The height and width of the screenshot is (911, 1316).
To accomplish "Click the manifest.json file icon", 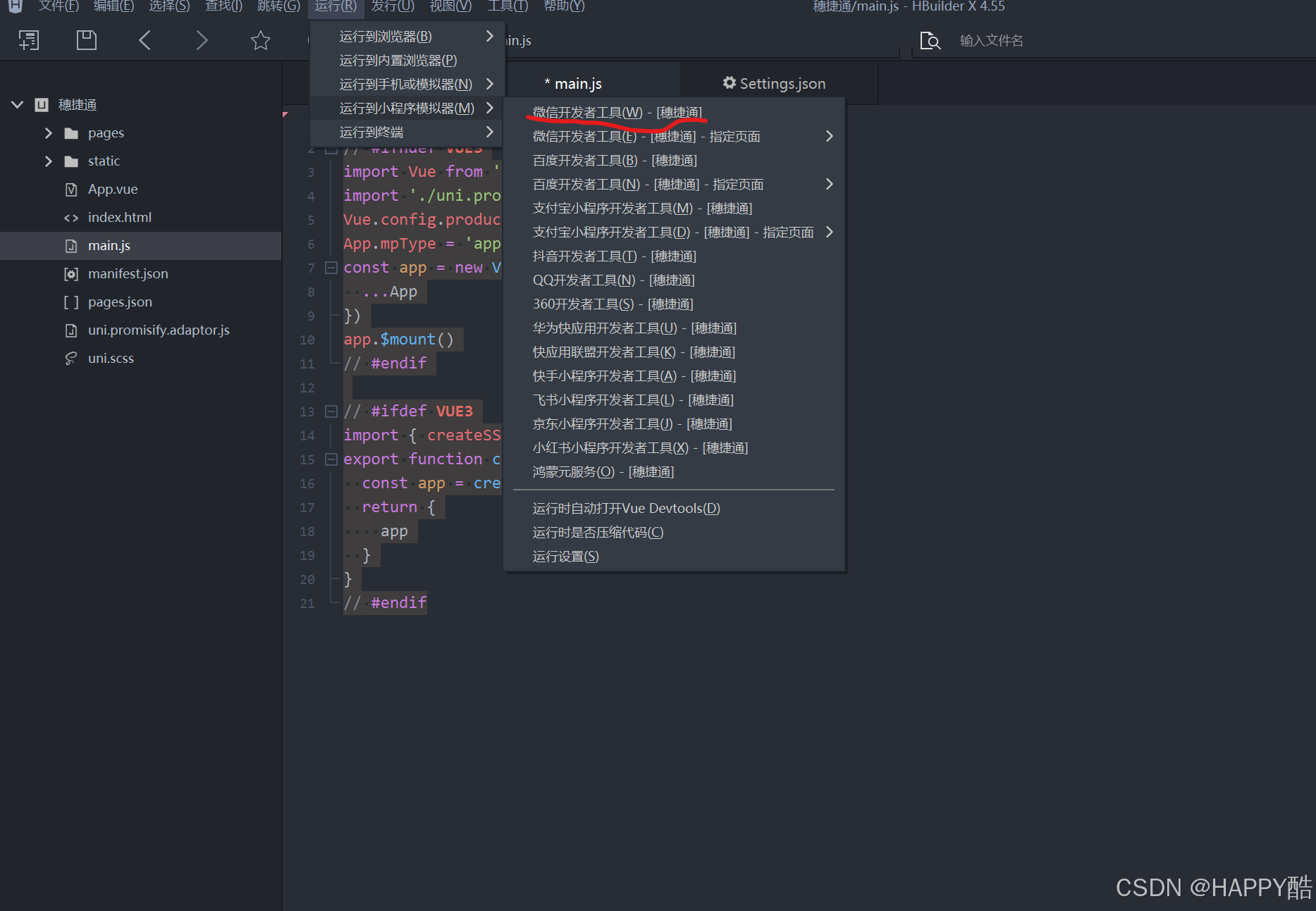I will (71, 274).
